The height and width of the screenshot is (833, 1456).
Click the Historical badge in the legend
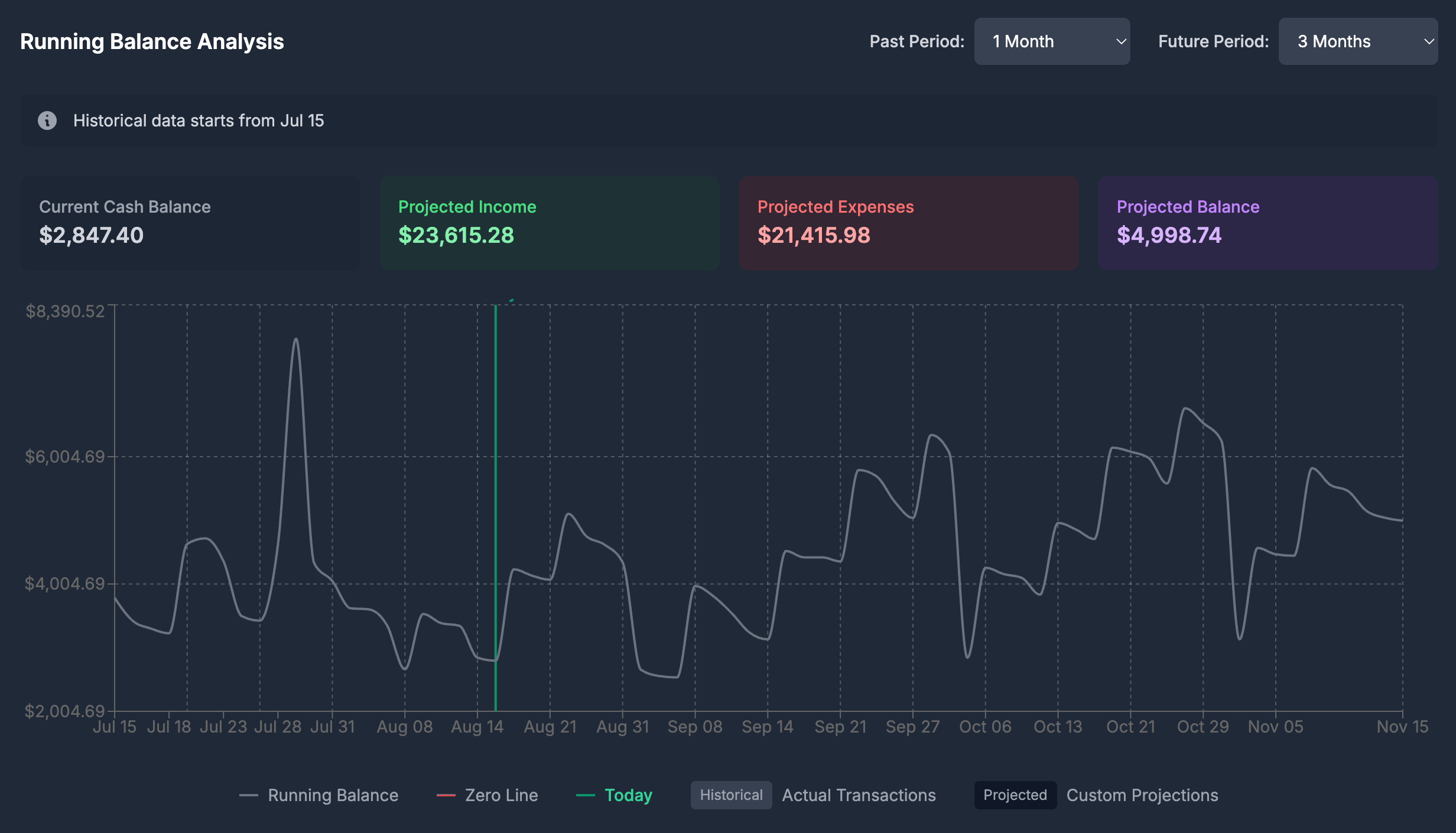[x=731, y=795]
